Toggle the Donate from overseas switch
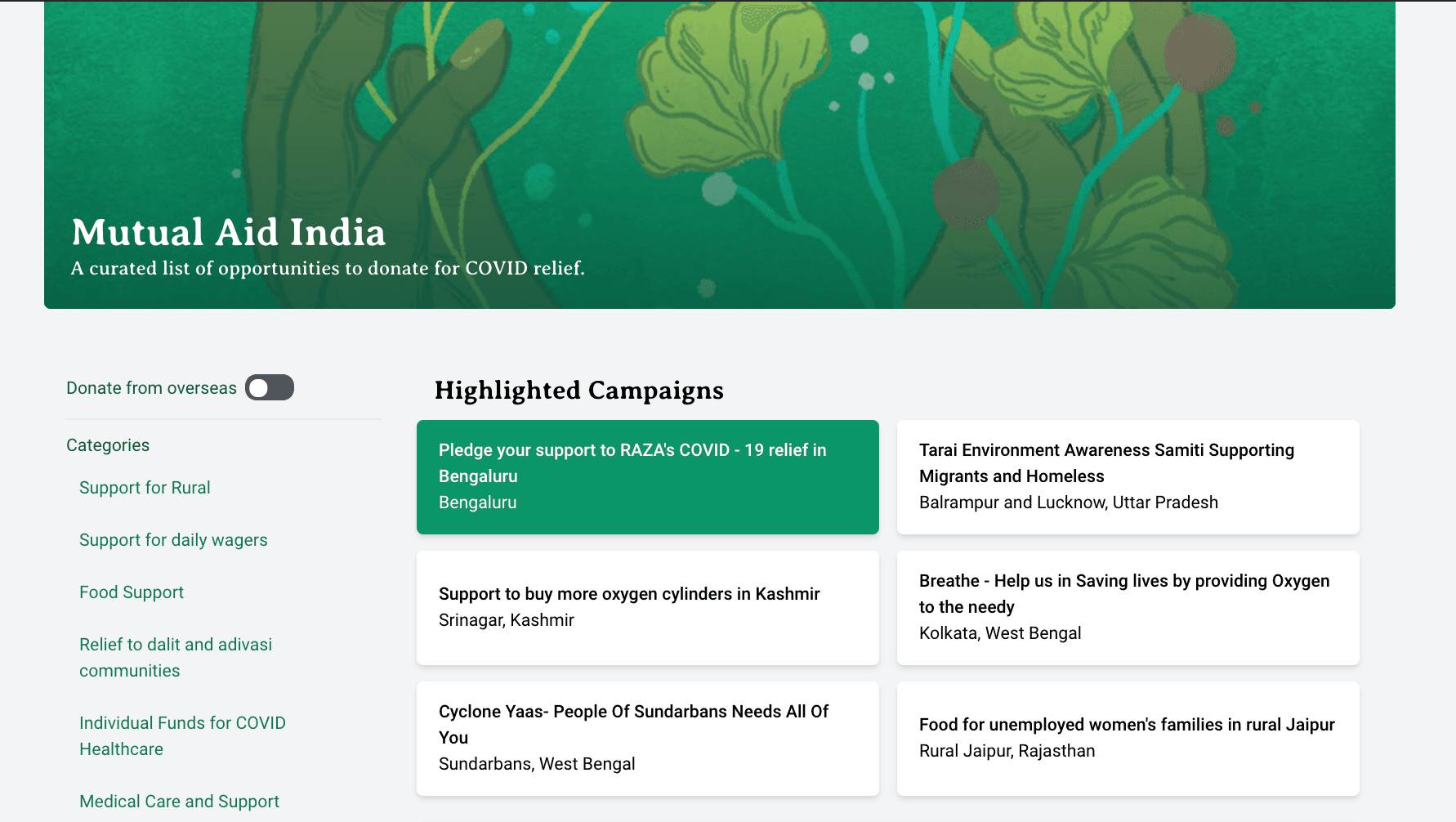Image resolution: width=1456 pixels, height=822 pixels. point(270,387)
